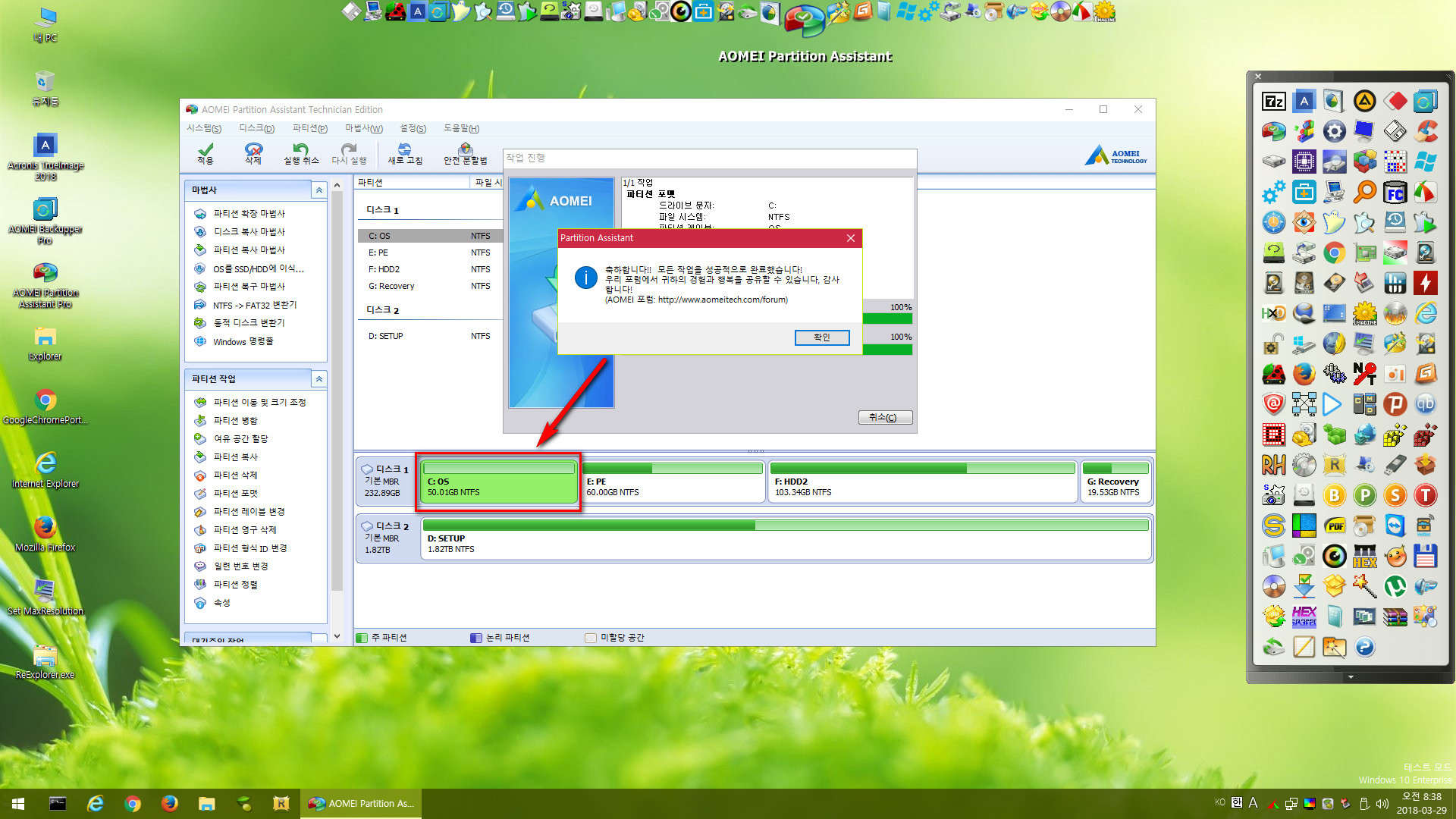Open the 도움말(H) menu
The width and height of the screenshot is (1456, 819).
coord(461,128)
